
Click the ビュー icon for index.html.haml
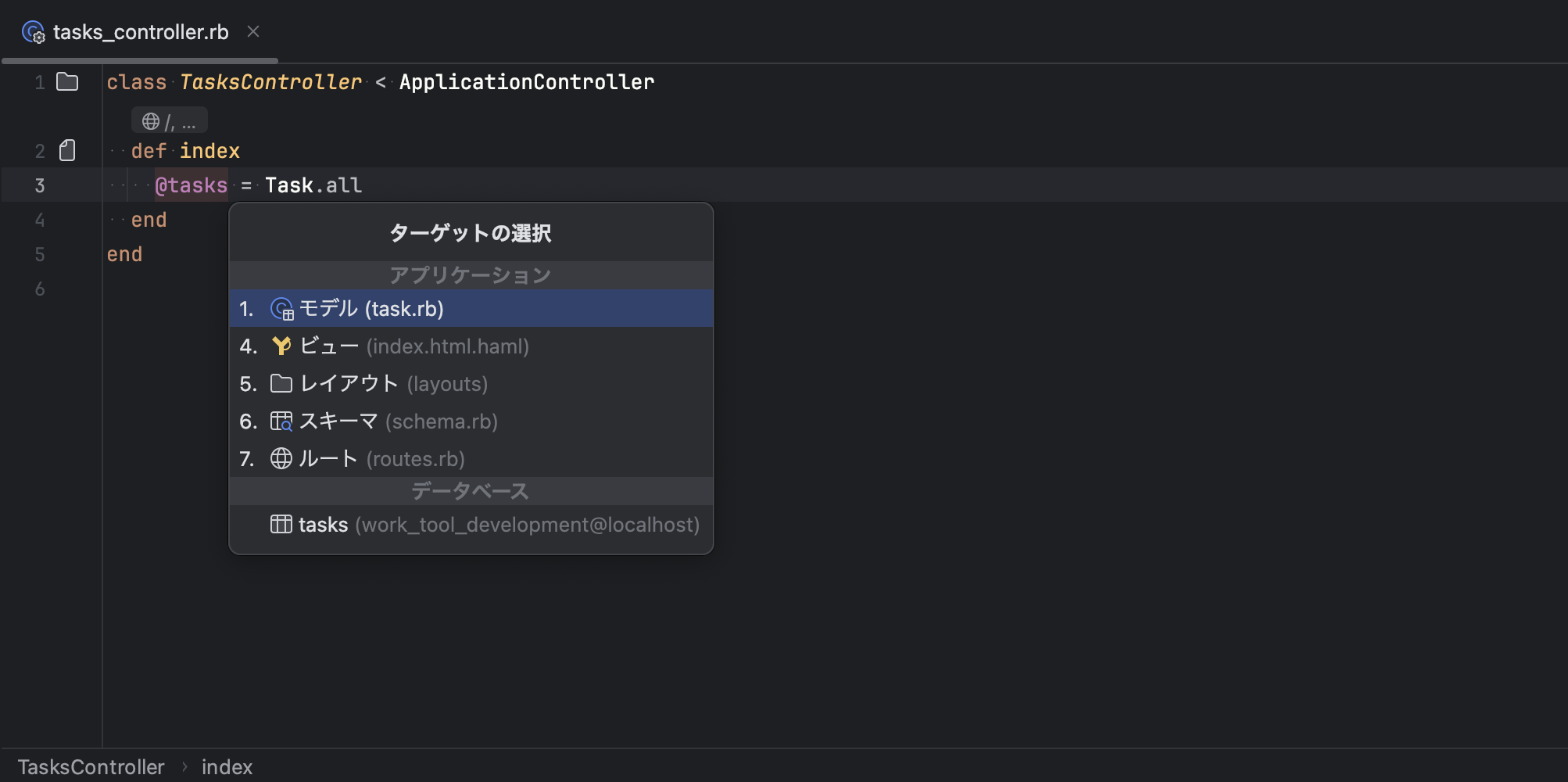[x=281, y=346]
